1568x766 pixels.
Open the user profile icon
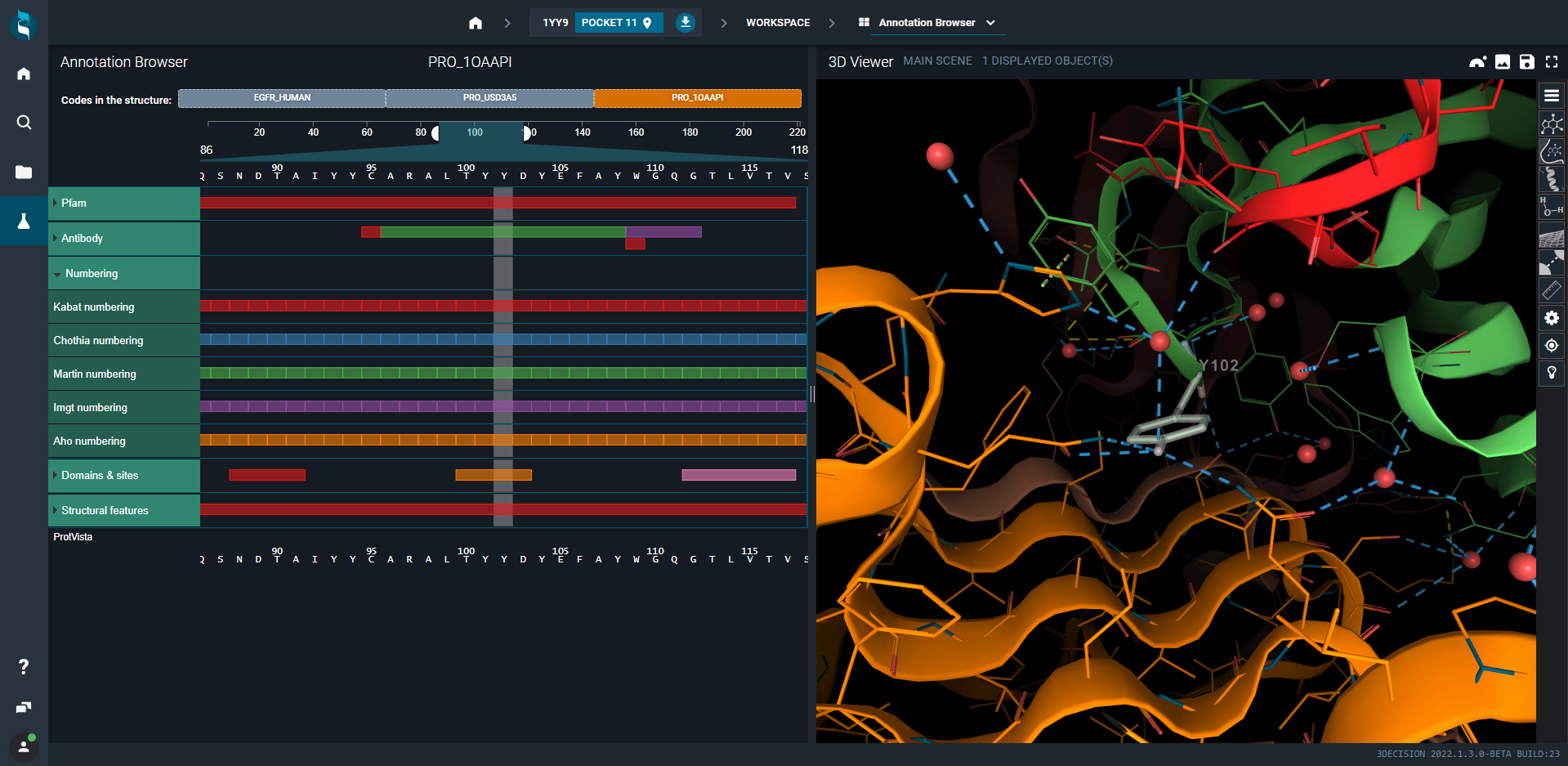click(24, 746)
